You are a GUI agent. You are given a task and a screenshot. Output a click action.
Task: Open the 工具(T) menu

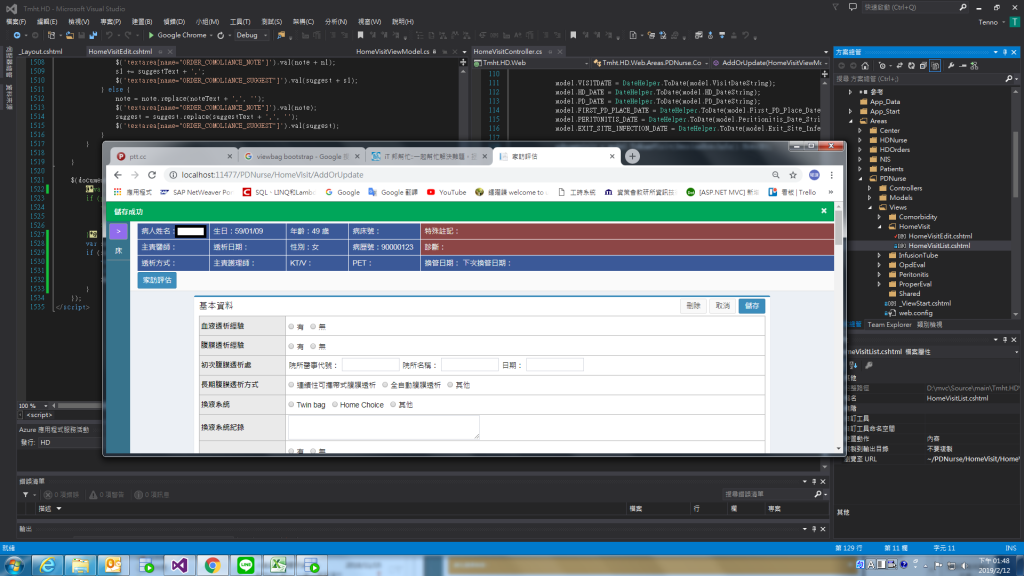pyautogui.click(x=240, y=22)
